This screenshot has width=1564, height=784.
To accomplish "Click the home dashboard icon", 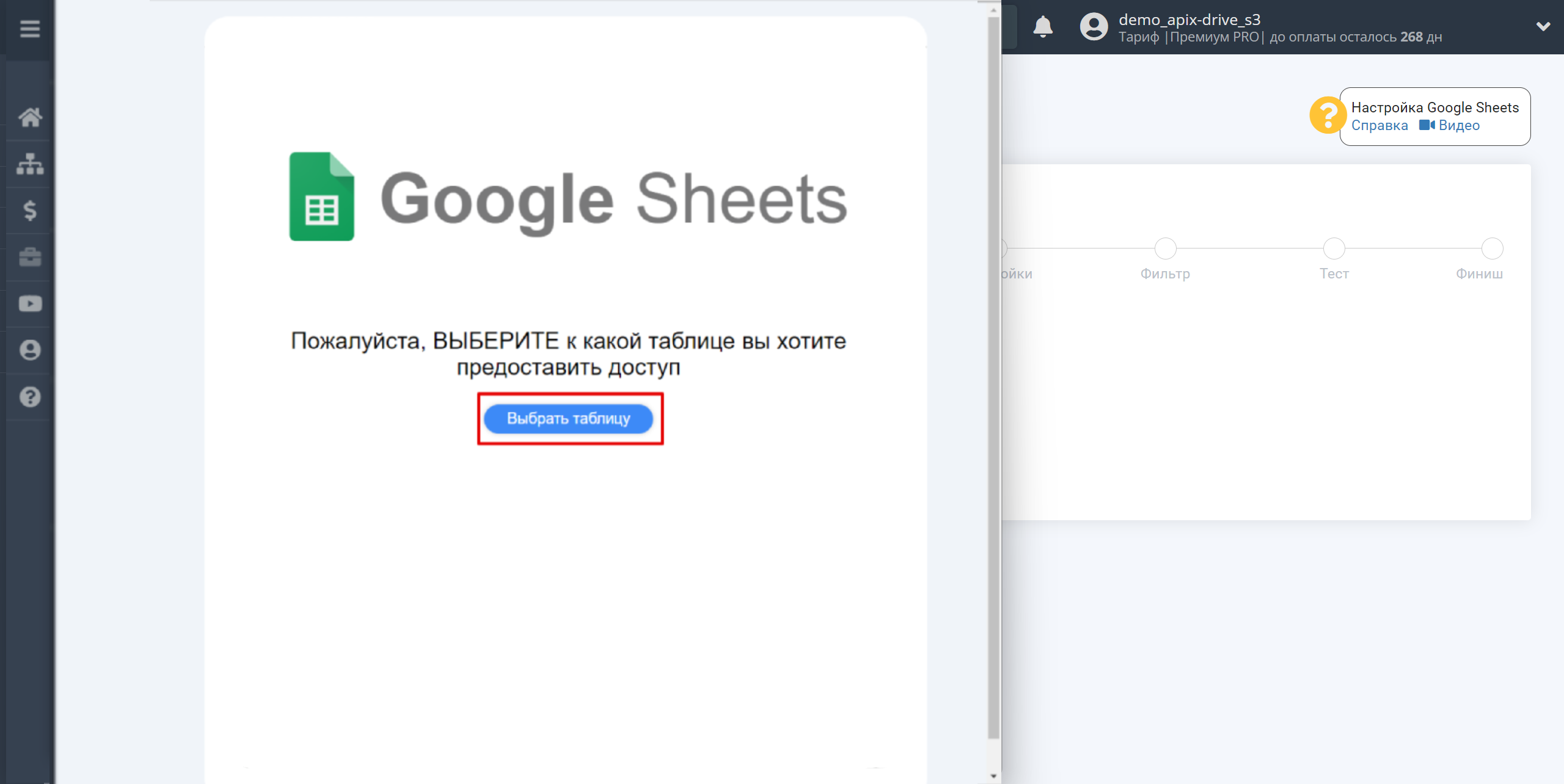I will pyautogui.click(x=29, y=117).
